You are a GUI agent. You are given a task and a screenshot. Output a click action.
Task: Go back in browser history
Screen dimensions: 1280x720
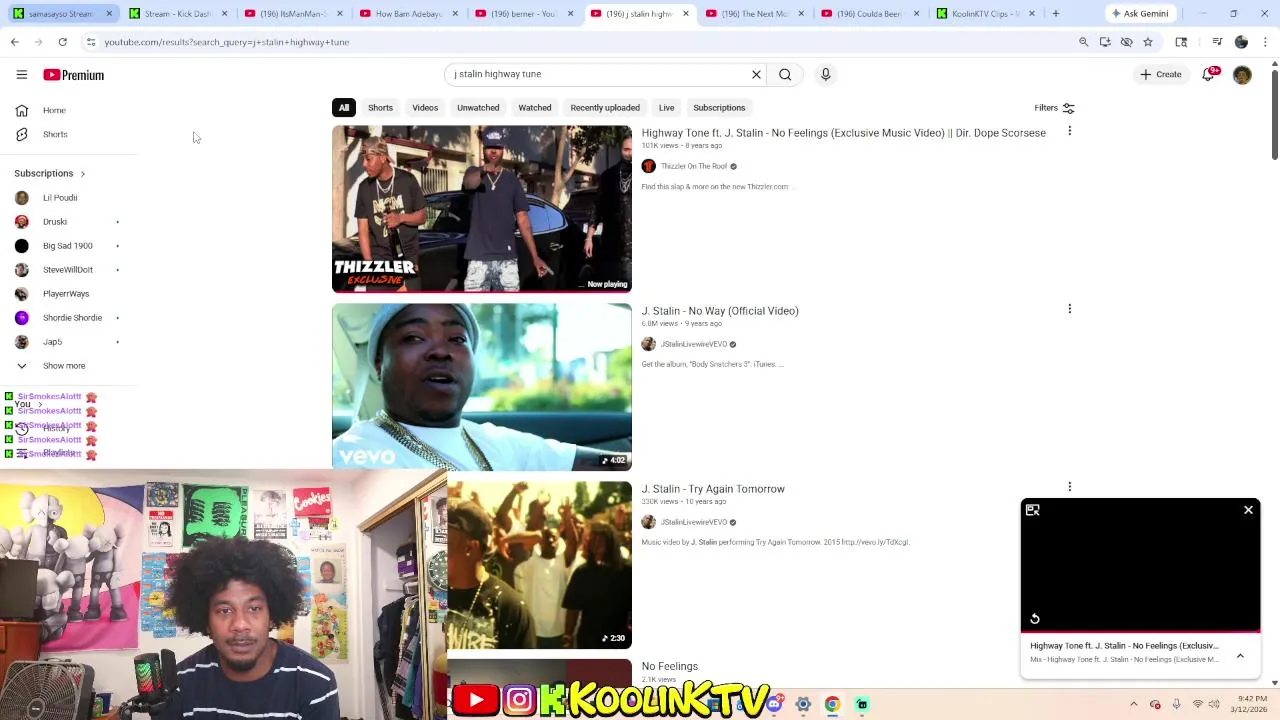tap(14, 42)
